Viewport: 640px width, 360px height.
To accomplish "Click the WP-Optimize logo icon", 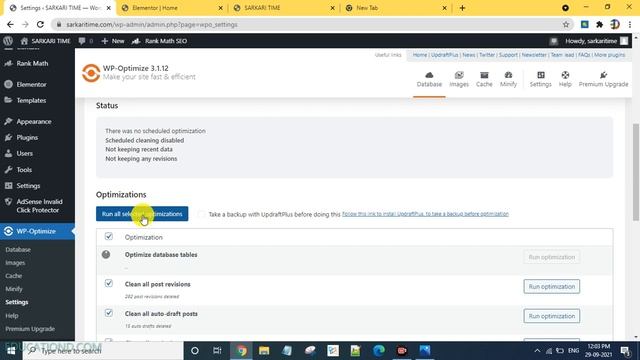I will [x=91, y=73].
